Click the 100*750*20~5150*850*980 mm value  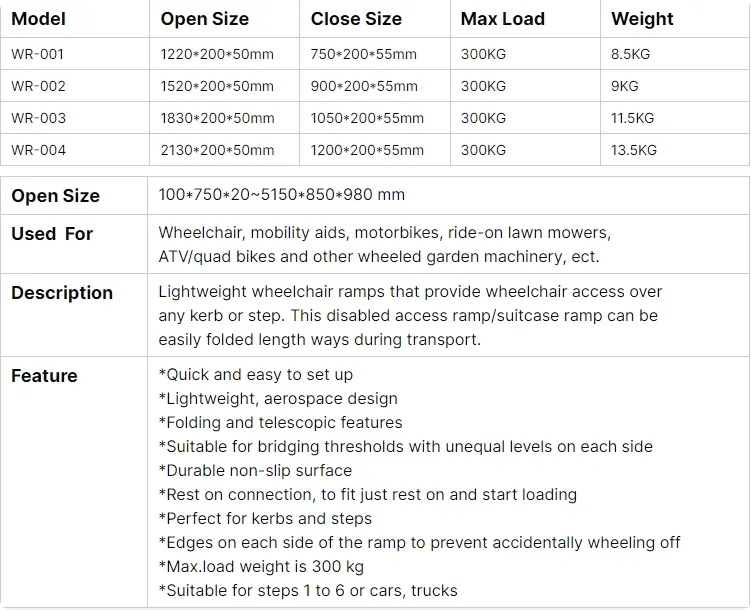[282, 195]
